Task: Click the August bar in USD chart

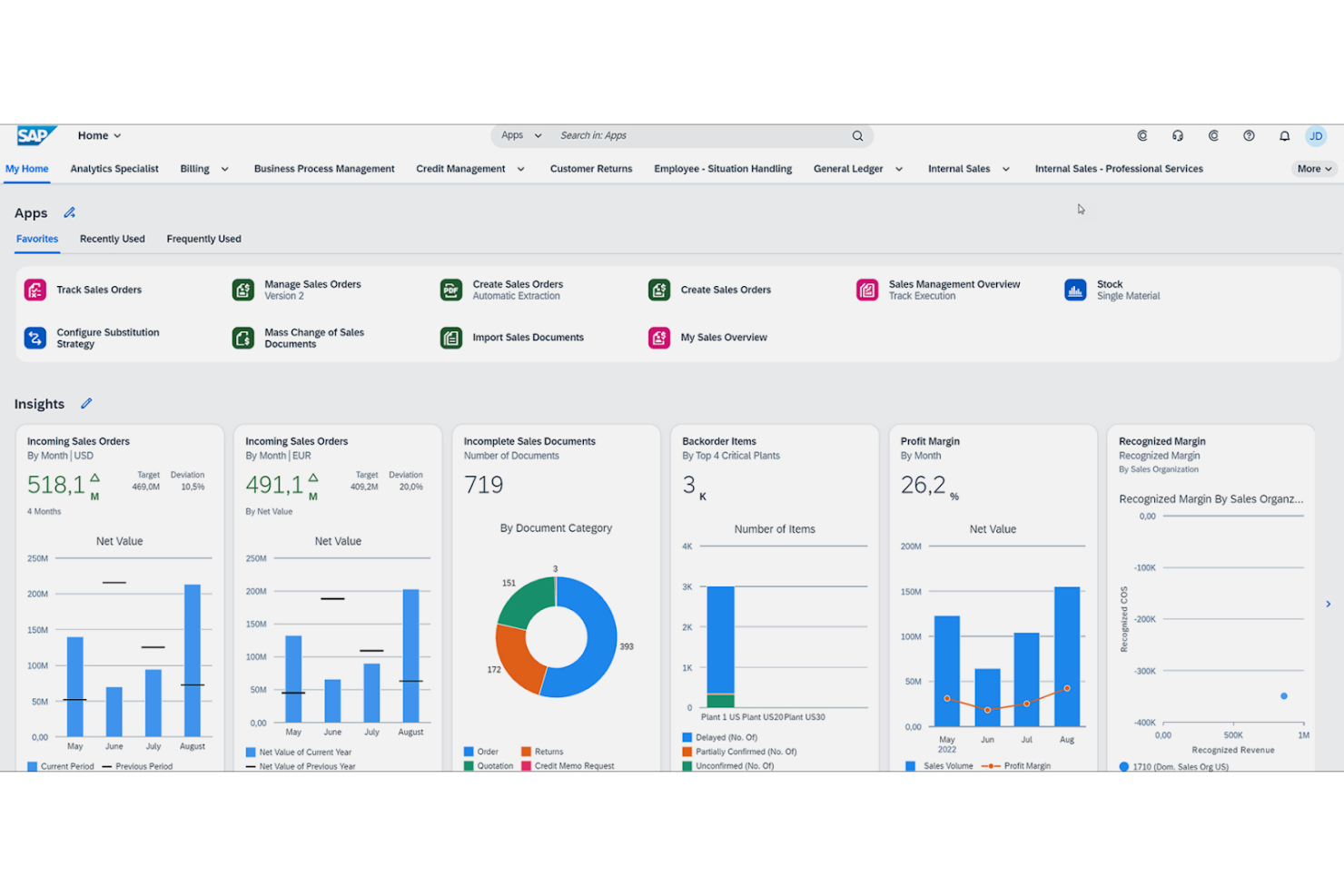Action: coord(192,660)
